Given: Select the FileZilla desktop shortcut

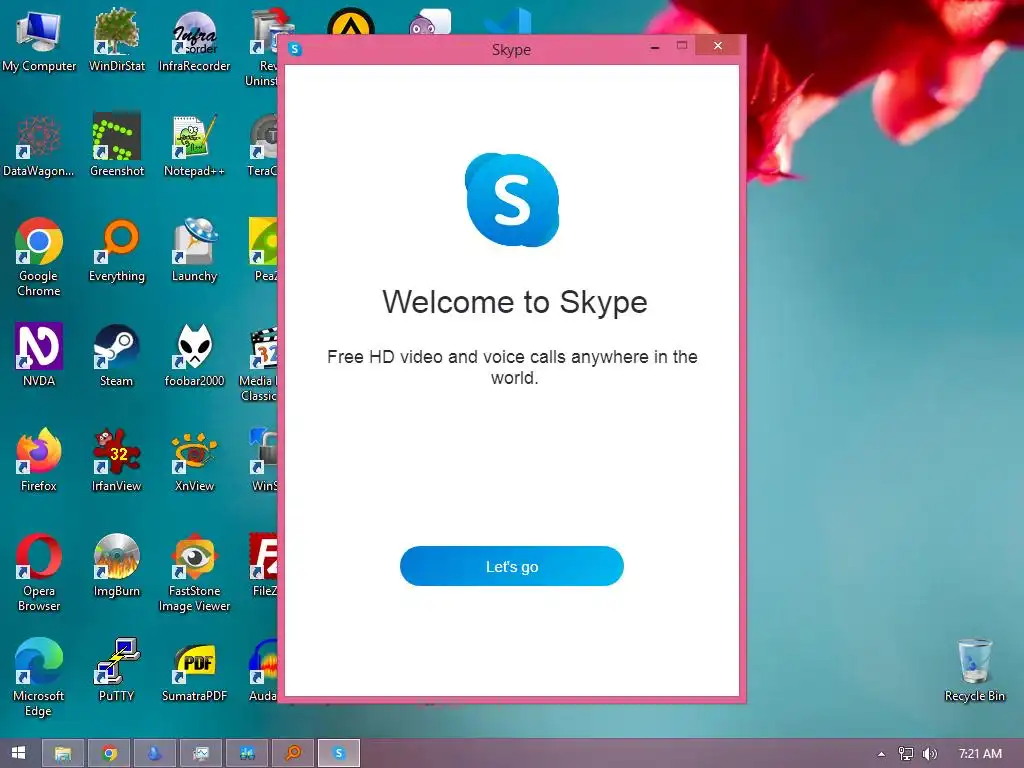Looking at the screenshot, I should [x=264, y=566].
